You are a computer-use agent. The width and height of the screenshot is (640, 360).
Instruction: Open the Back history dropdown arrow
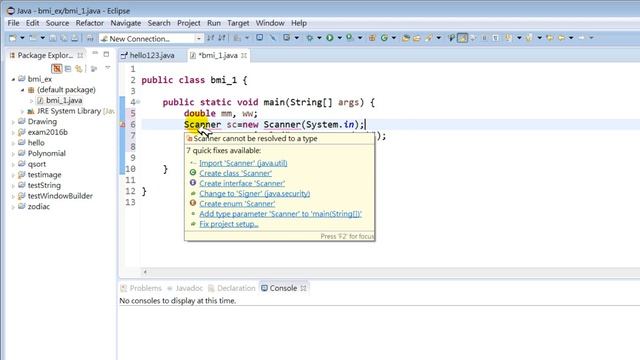click(571, 38)
